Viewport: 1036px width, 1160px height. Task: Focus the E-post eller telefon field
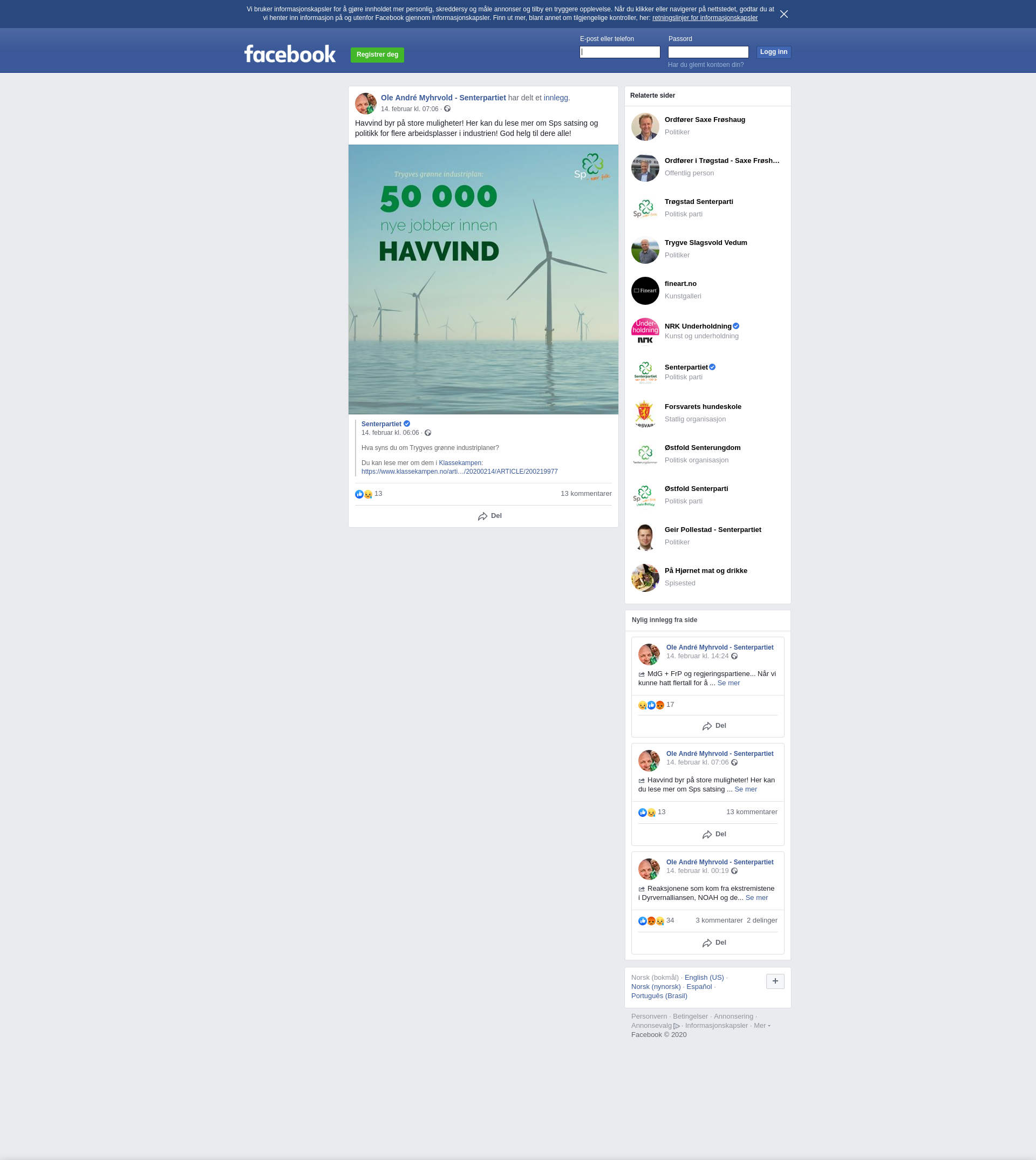[619, 52]
